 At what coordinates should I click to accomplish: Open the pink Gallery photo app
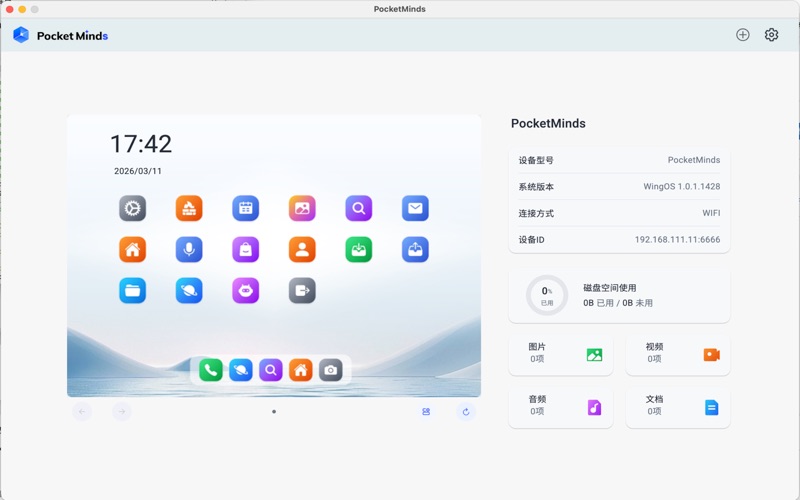[x=302, y=208]
